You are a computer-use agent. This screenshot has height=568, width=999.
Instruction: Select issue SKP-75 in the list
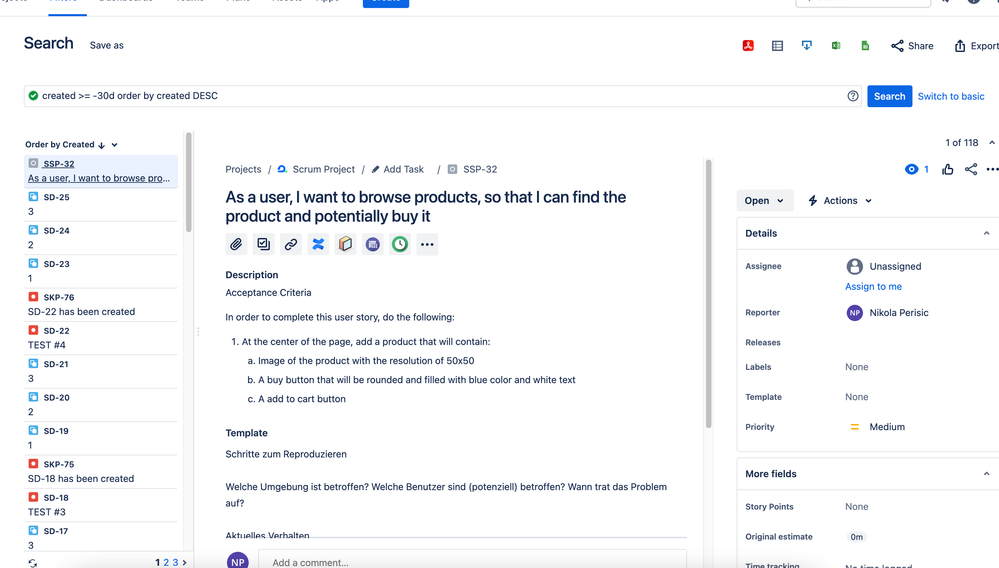point(101,472)
